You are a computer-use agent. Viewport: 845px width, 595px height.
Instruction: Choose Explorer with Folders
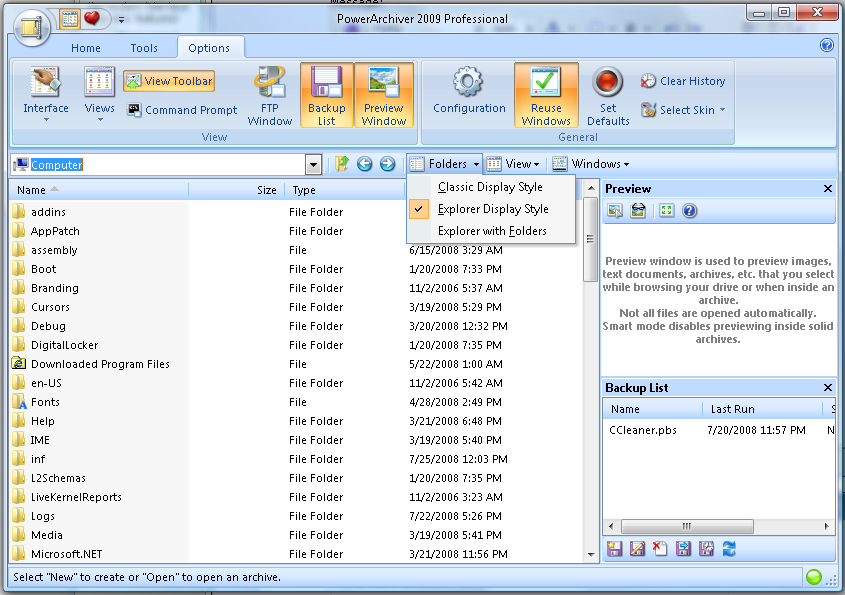click(x=490, y=231)
